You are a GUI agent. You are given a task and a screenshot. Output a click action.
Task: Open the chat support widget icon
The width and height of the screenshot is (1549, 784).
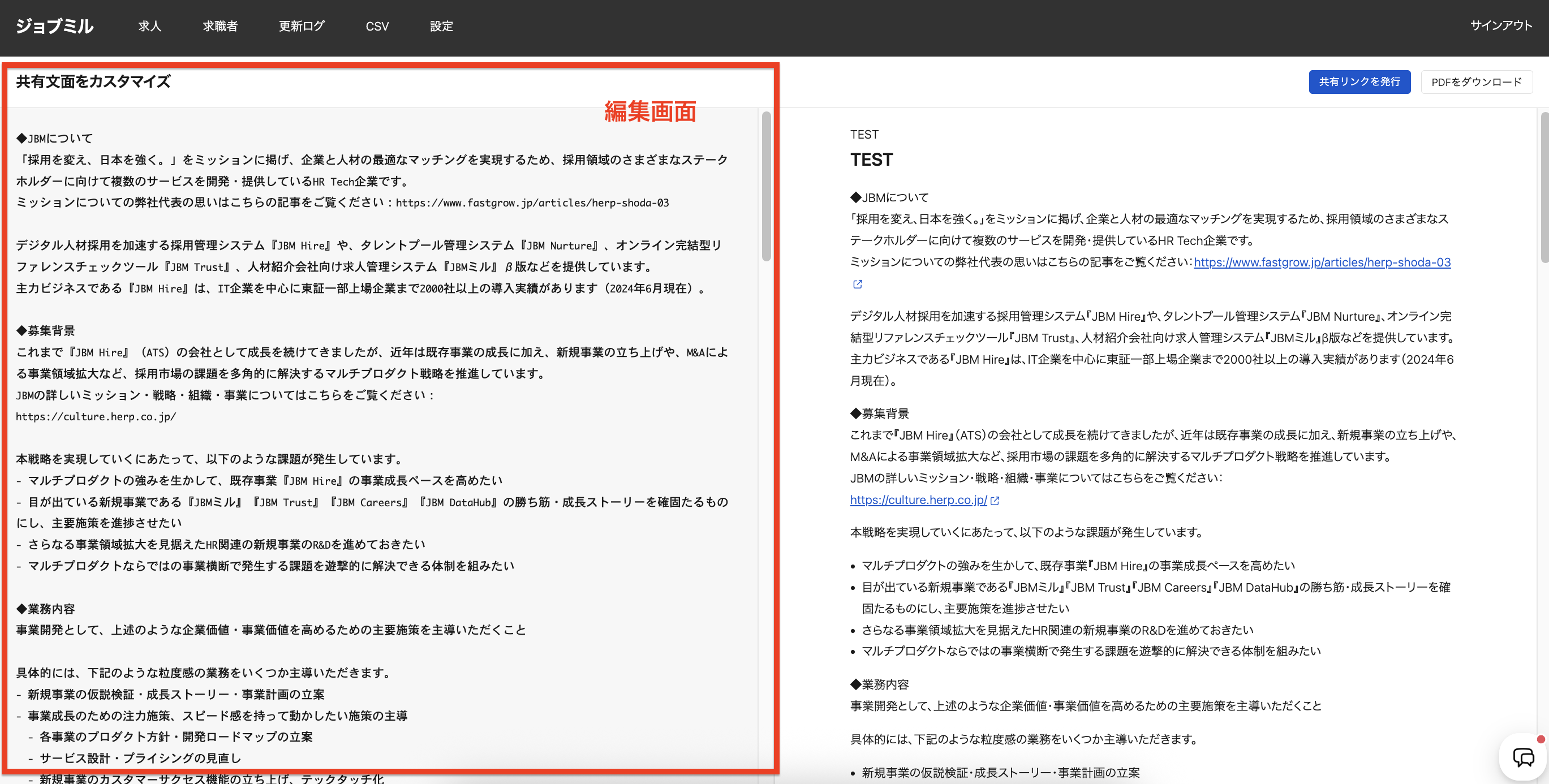click(1523, 757)
